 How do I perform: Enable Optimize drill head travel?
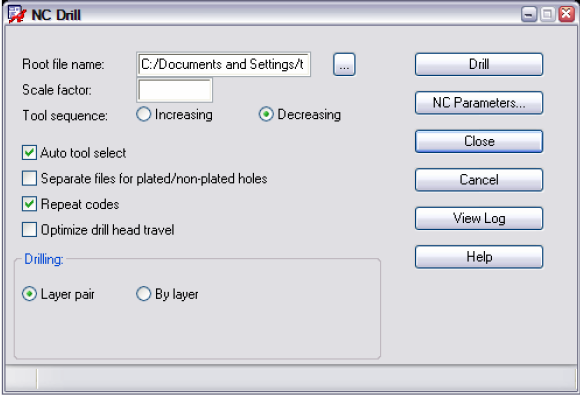tap(29, 230)
